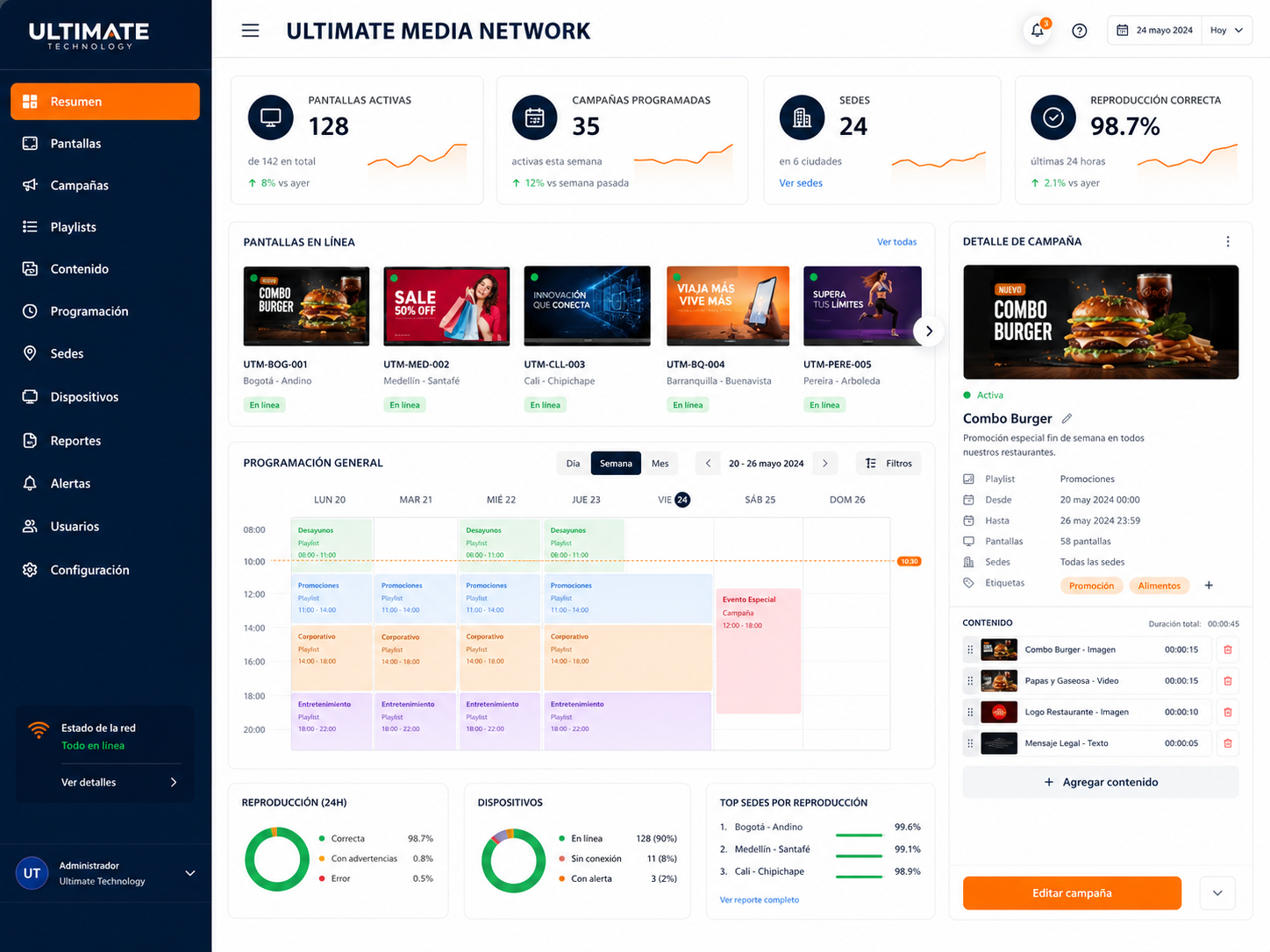Open calendar date picker 24 mayo 2024

point(1154,31)
